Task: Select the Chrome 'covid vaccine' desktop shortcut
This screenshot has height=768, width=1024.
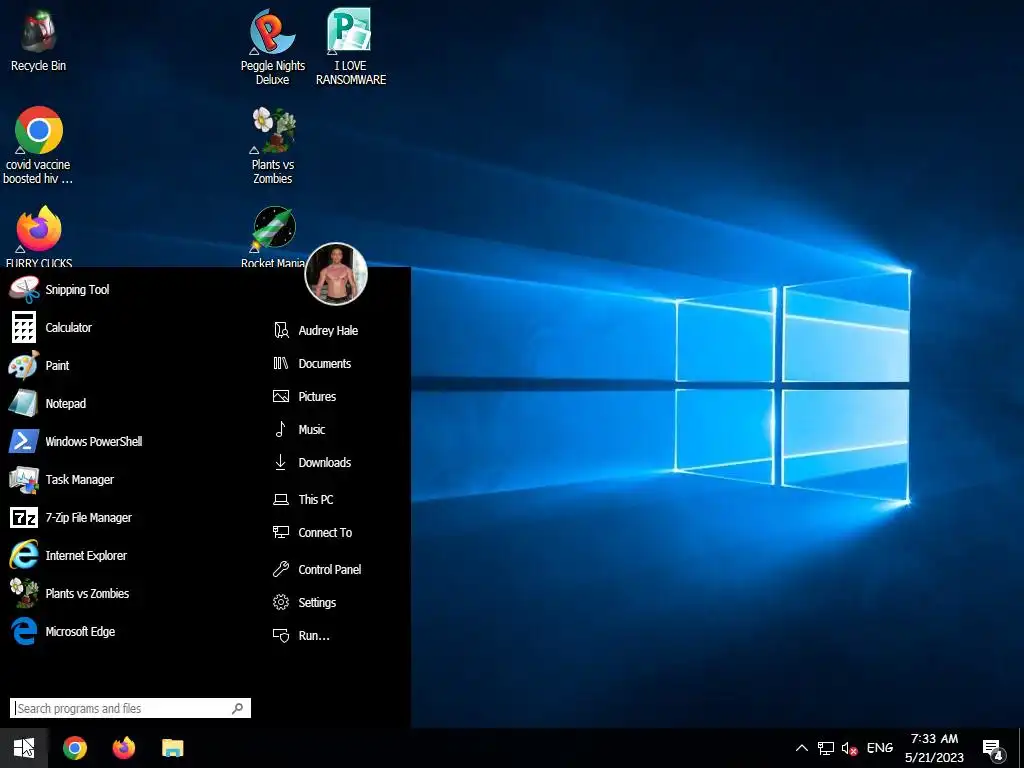Action: point(38,145)
